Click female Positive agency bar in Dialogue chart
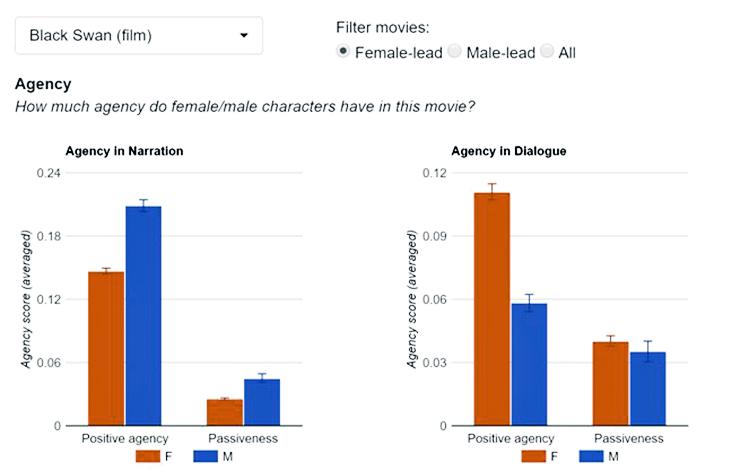740x471 pixels. point(492,309)
